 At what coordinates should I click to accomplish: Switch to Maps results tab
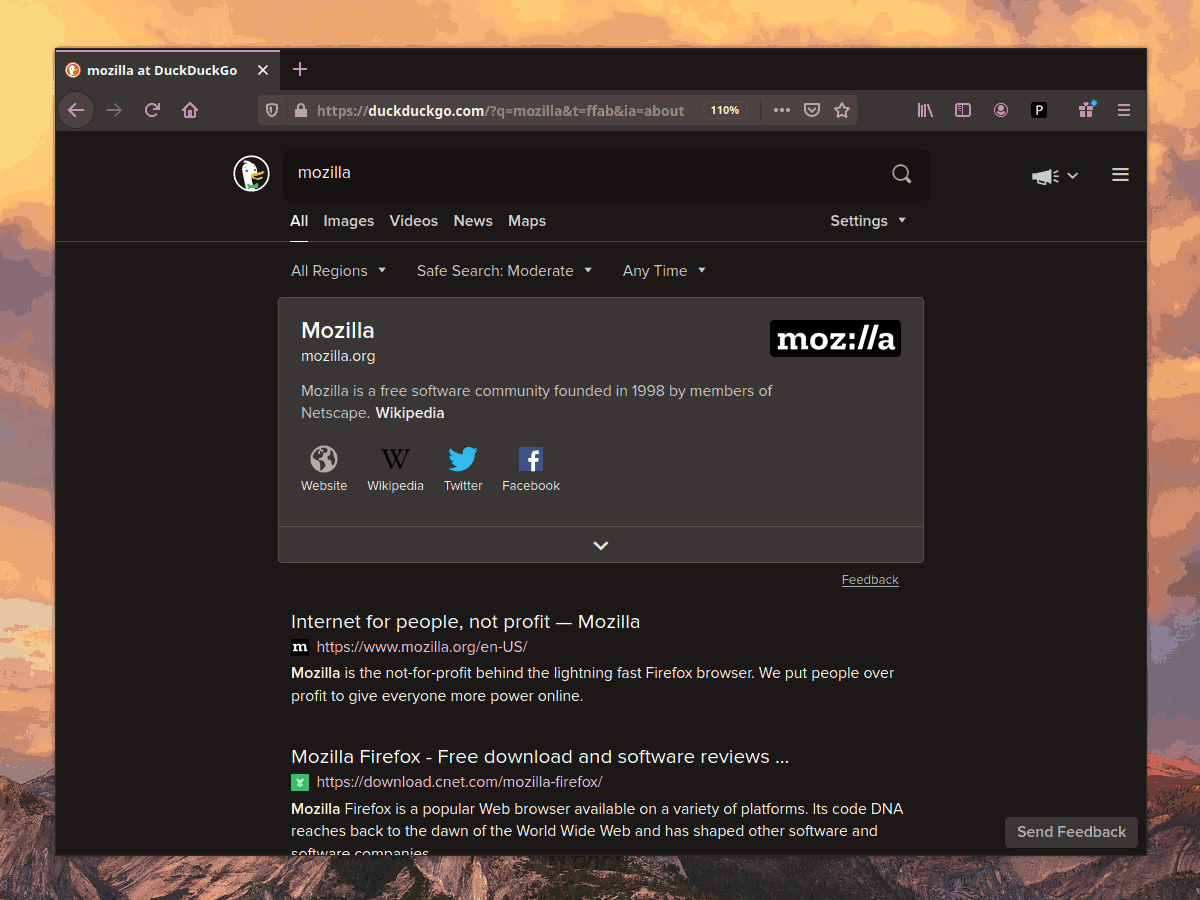(x=527, y=221)
